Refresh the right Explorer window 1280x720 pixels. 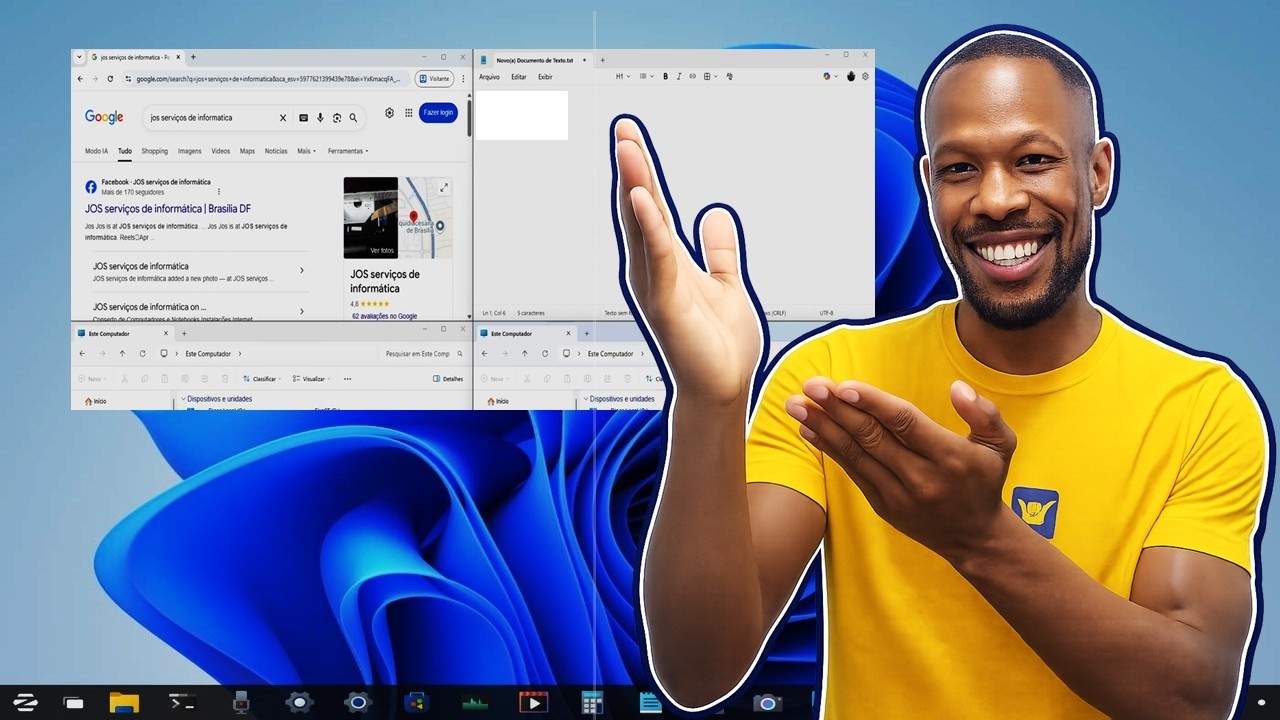[x=545, y=353]
